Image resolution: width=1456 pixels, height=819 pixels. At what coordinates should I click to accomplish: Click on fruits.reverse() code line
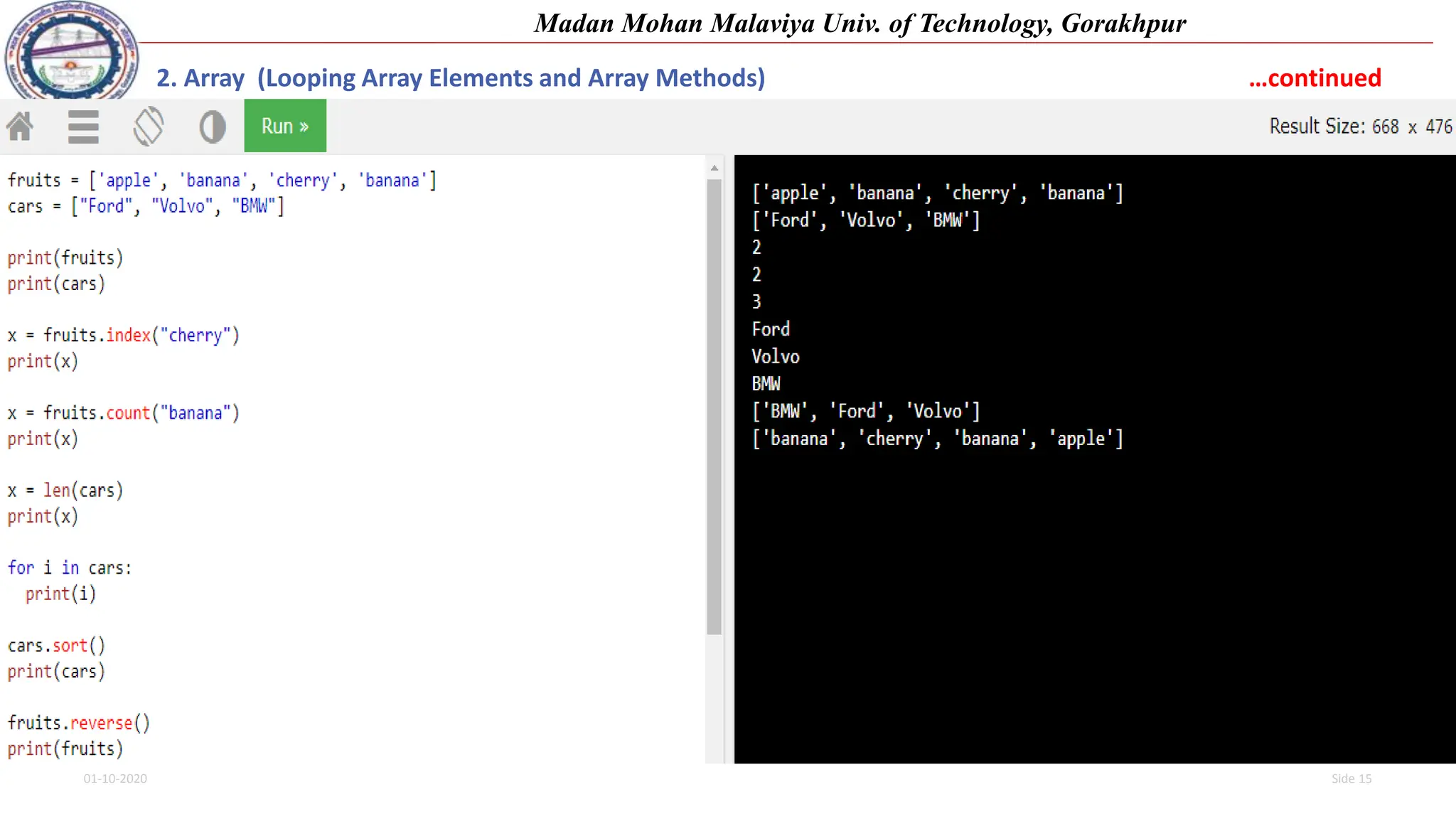[x=79, y=723]
